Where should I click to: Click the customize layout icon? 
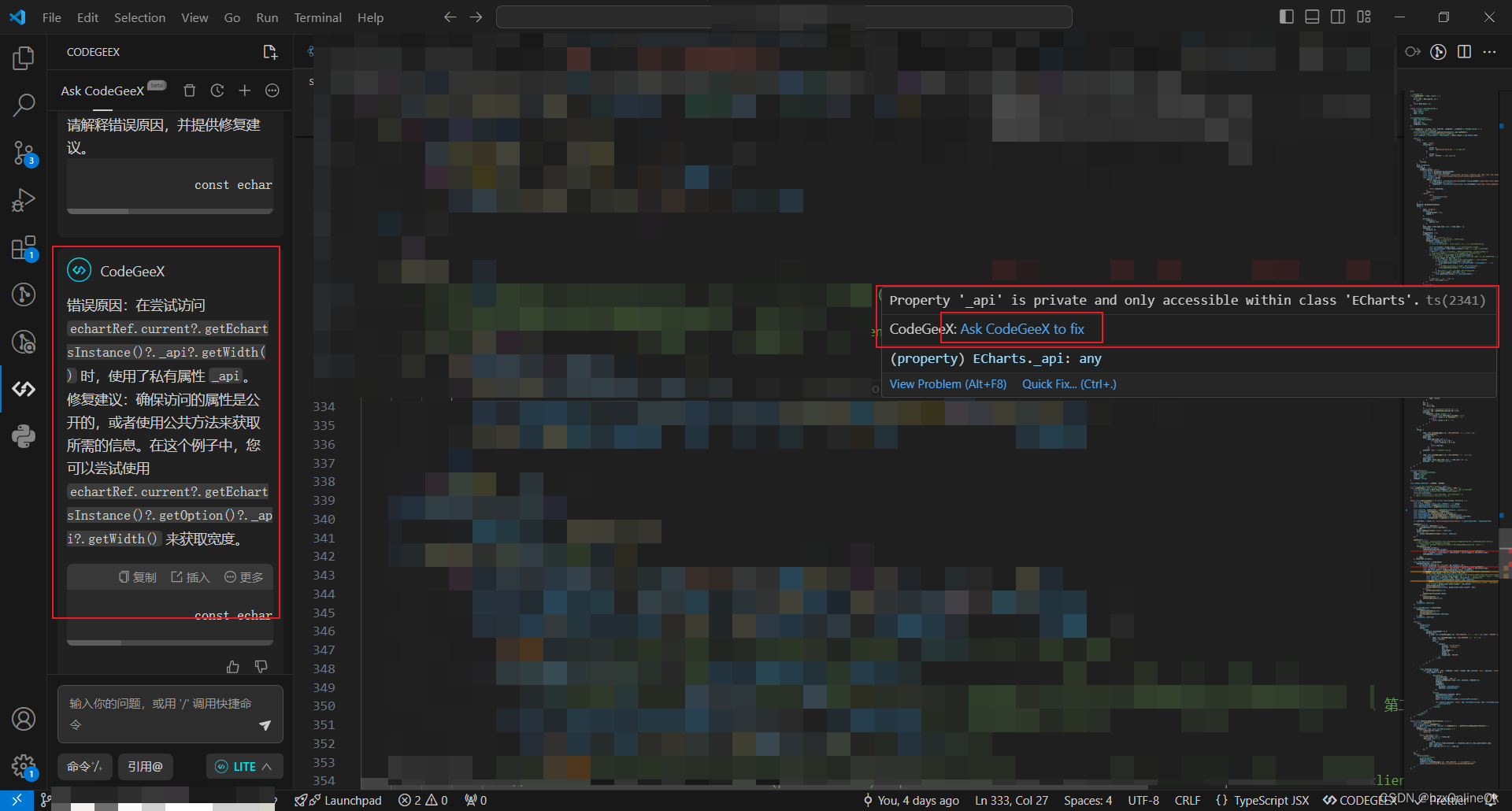coord(1364,17)
